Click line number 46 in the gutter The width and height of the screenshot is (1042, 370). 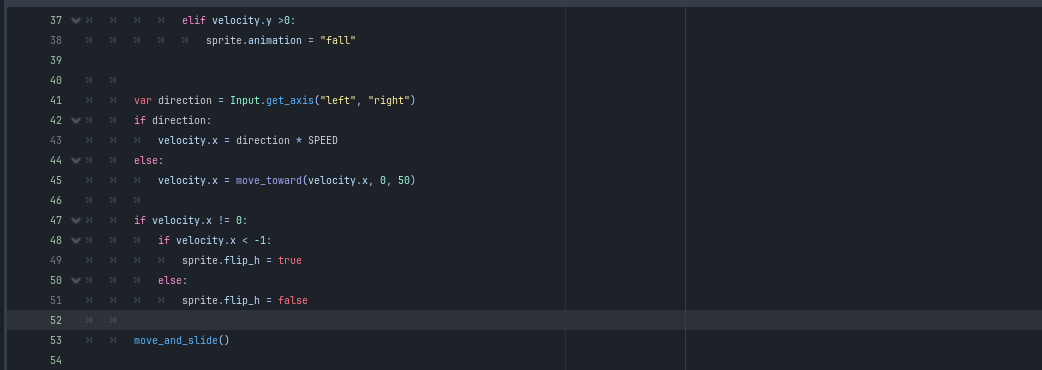56,200
